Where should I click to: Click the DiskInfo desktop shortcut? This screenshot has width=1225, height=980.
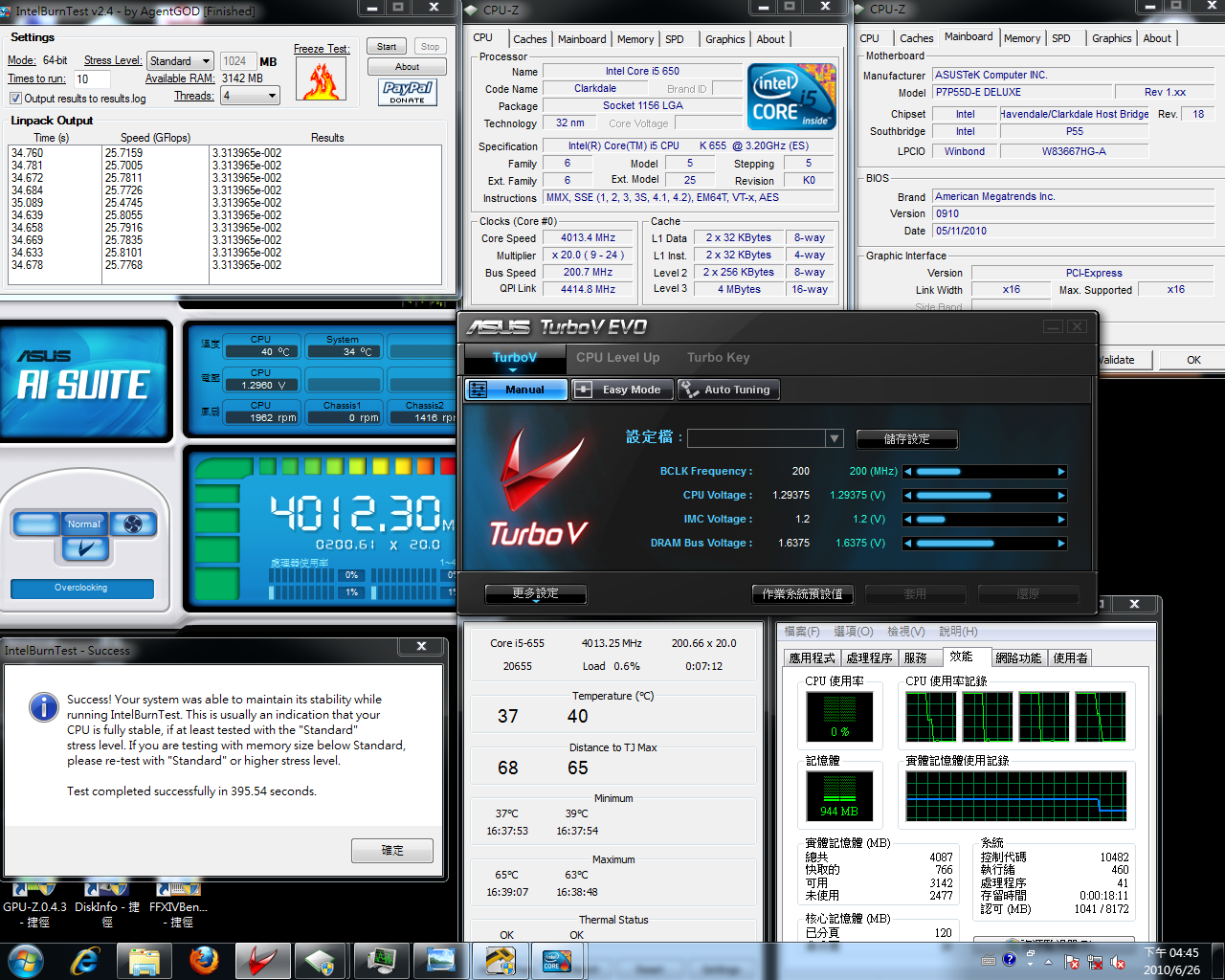pos(107,904)
